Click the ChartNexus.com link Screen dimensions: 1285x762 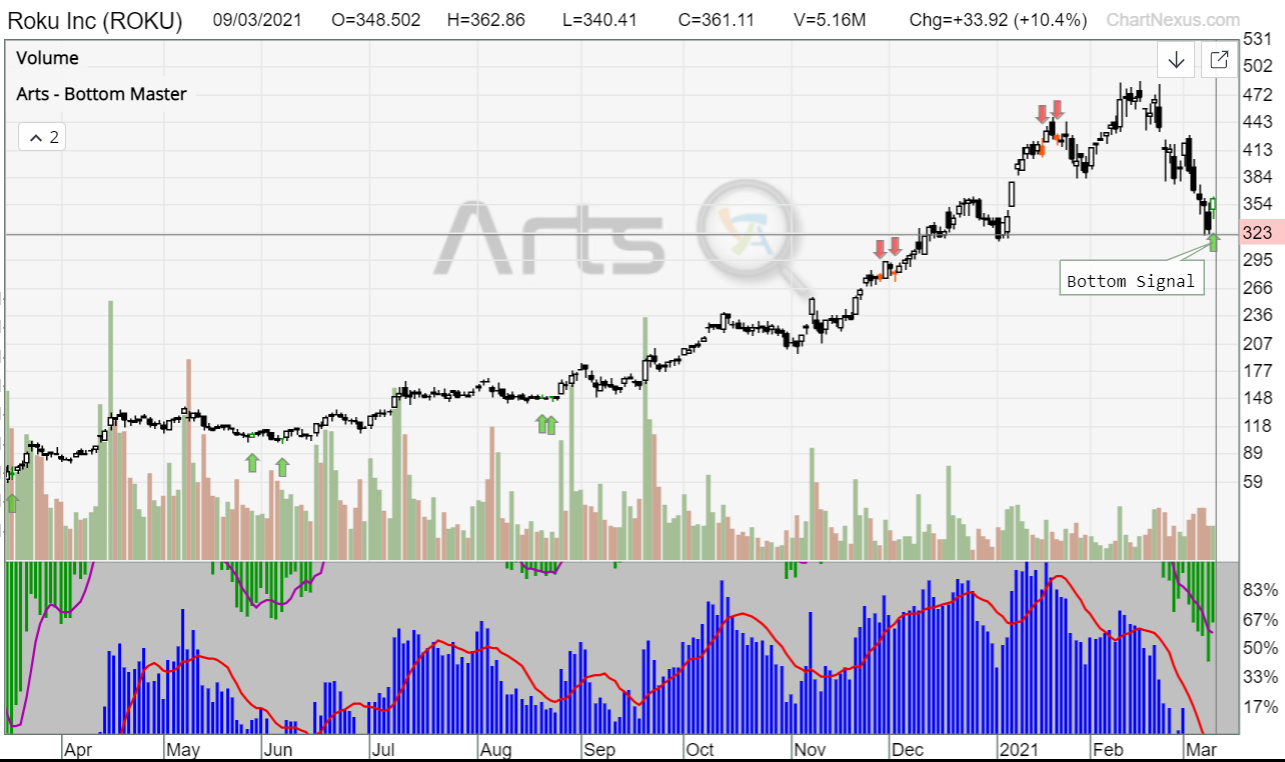pos(1172,19)
